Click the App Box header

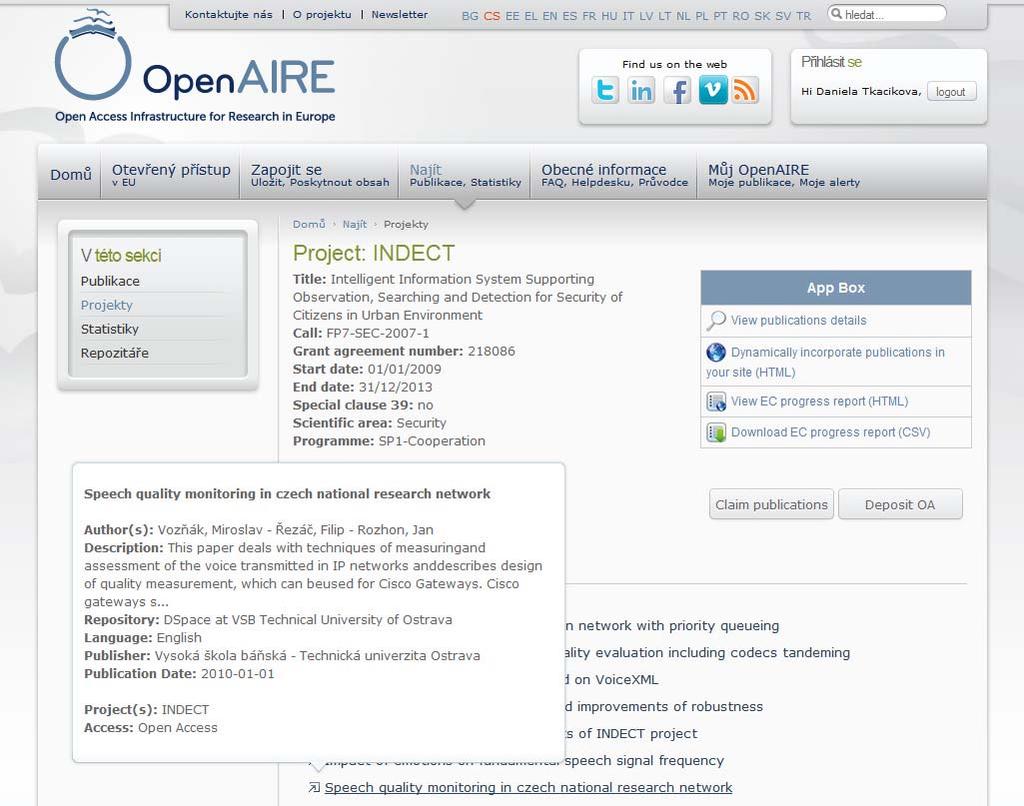(x=836, y=287)
